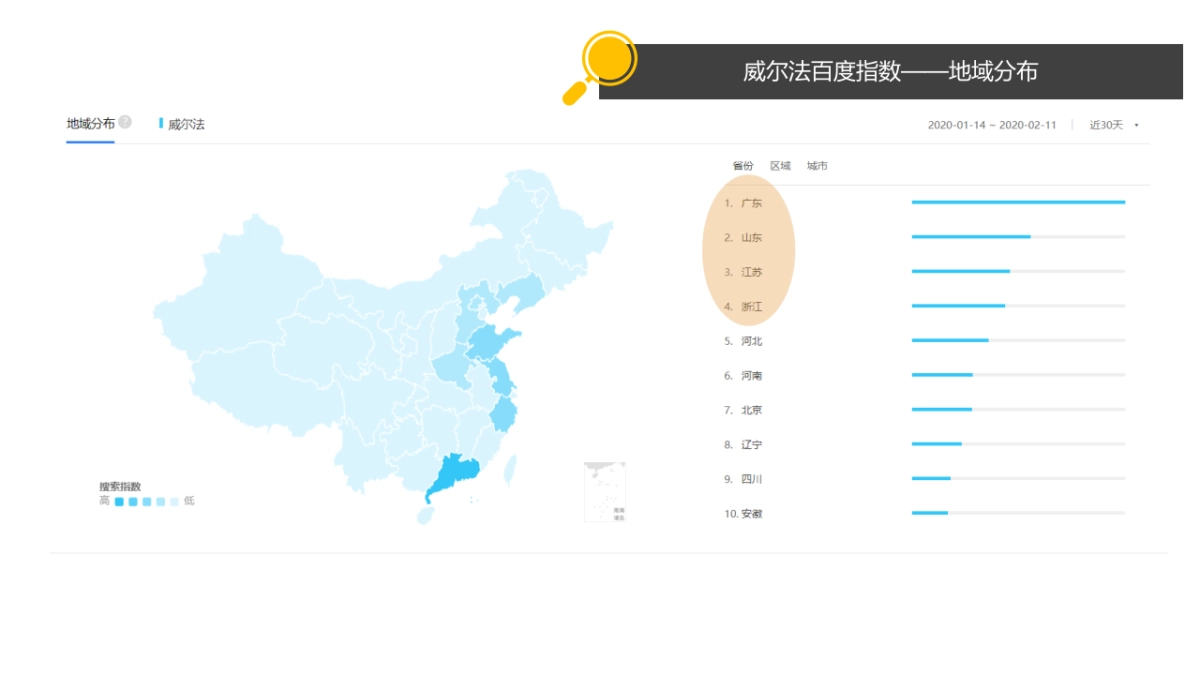Click the 南海诸岛 inset mini map

[x=604, y=490]
